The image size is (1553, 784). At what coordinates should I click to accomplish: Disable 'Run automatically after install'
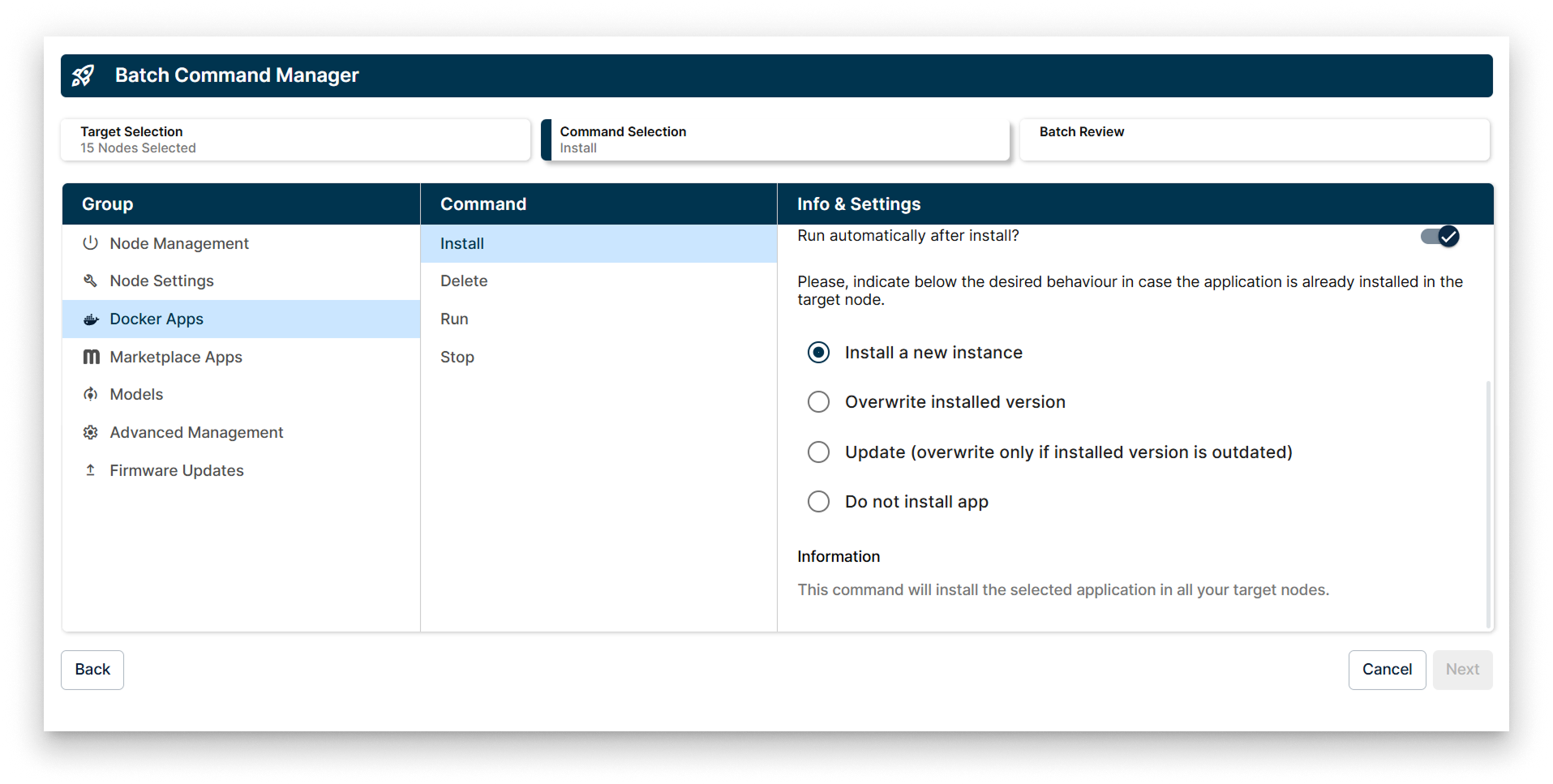tap(1439, 236)
